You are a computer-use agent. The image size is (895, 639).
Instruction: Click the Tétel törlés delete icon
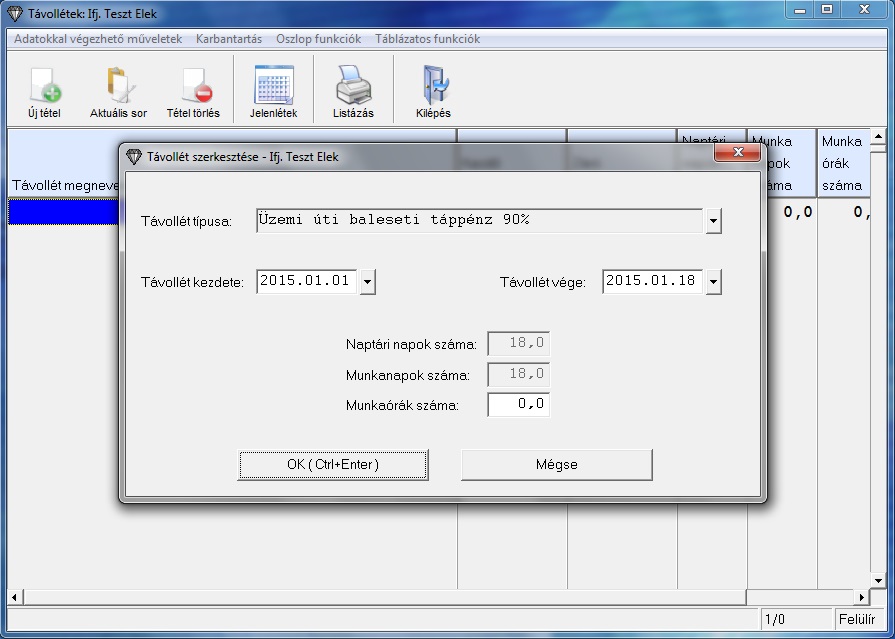click(x=193, y=86)
